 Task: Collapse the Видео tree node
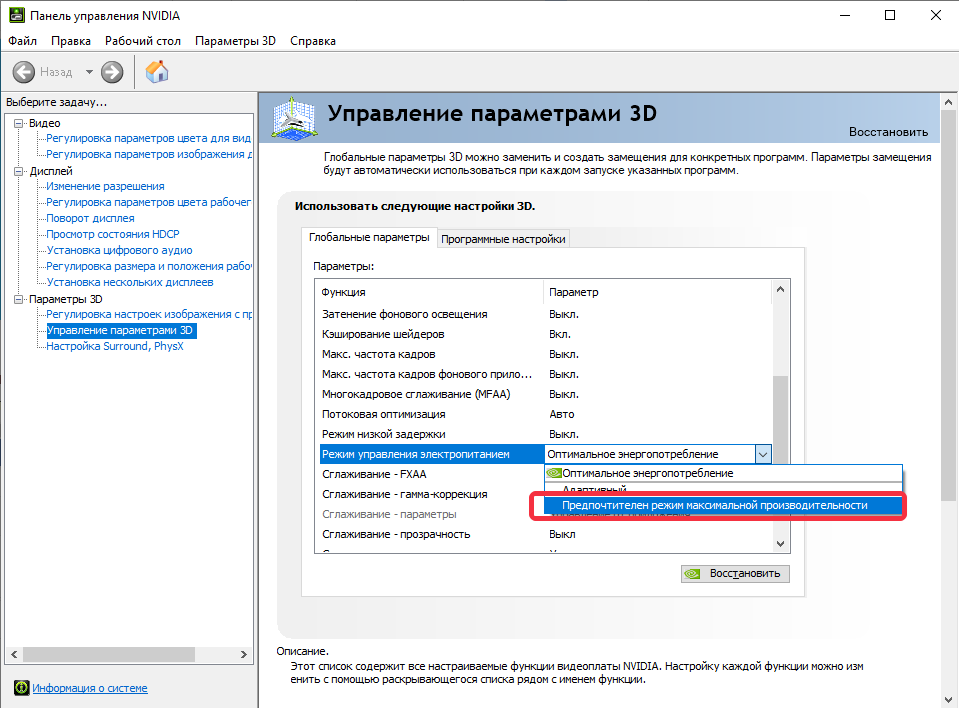click(x=18, y=124)
